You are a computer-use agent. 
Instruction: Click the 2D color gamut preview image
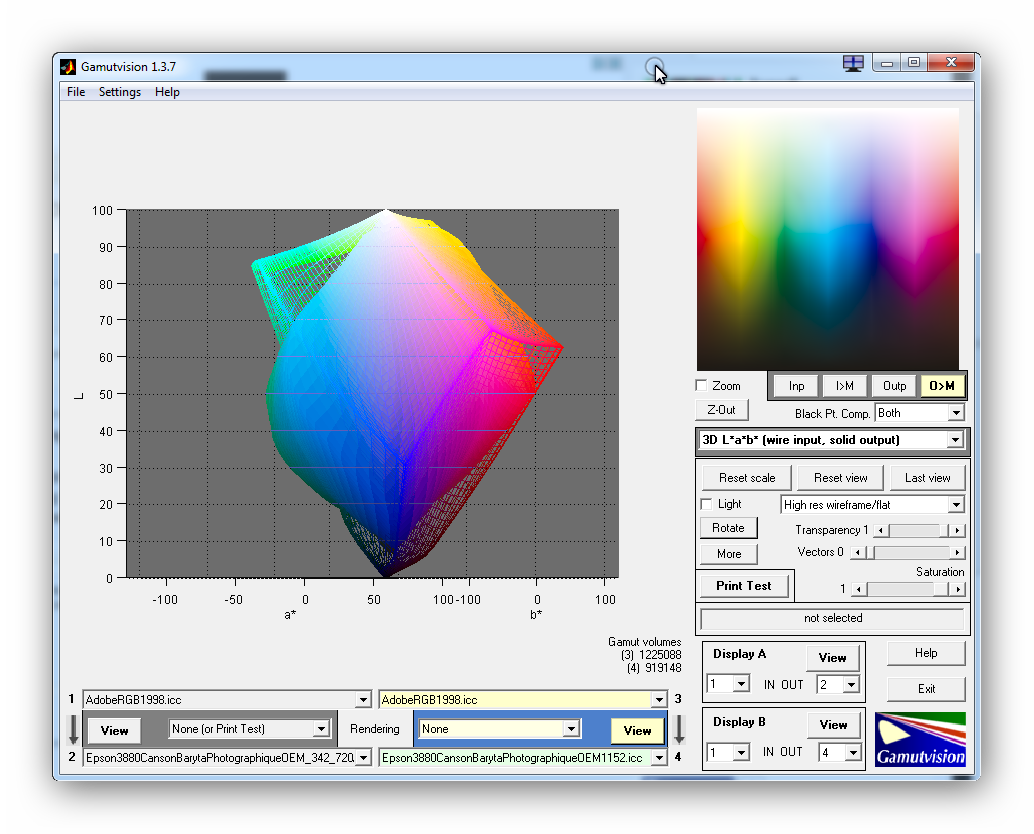click(x=827, y=239)
